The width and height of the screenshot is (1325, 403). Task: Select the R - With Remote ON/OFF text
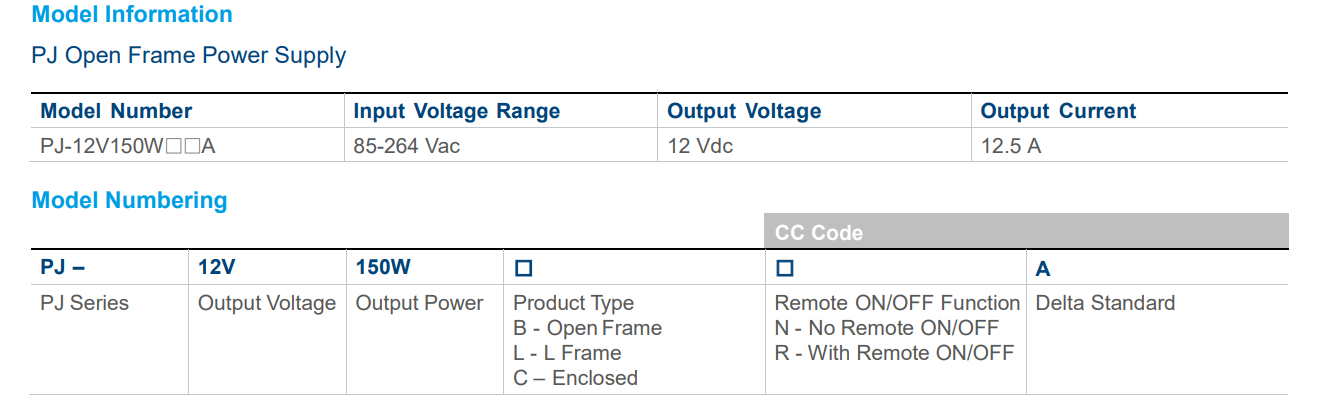(894, 353)
